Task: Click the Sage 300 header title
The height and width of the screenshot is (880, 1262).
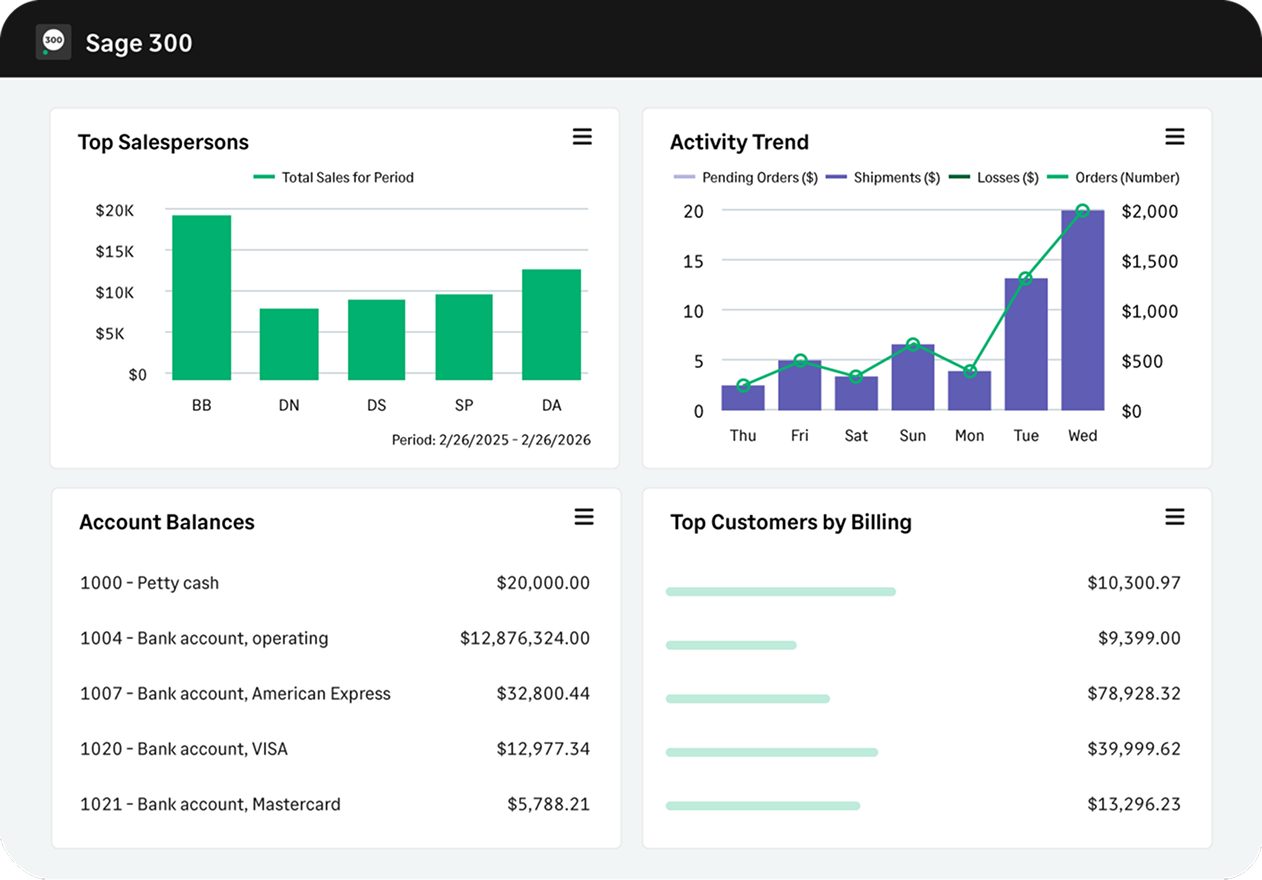Action: (x=139, y=43)
